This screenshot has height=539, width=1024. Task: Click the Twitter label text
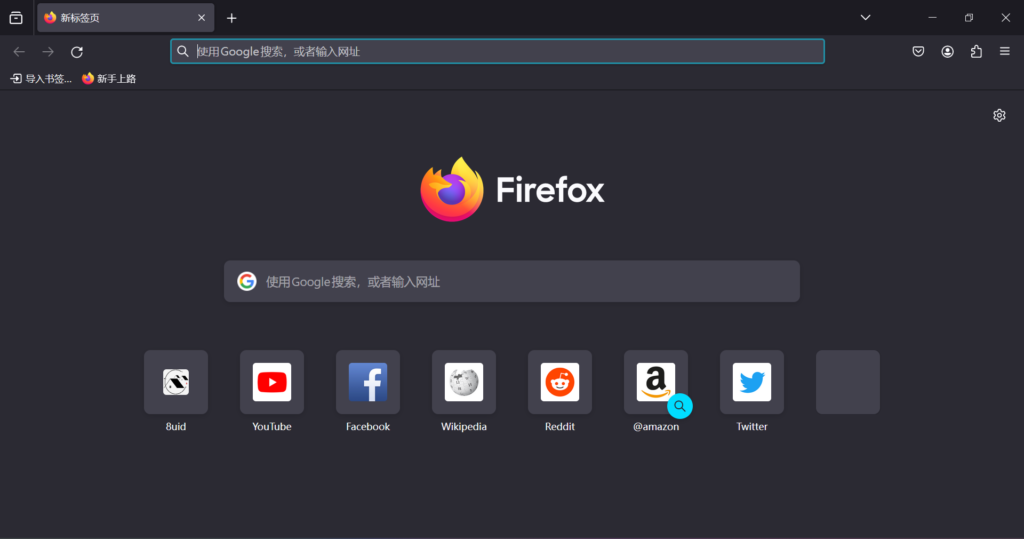click(x=752, y=427)
